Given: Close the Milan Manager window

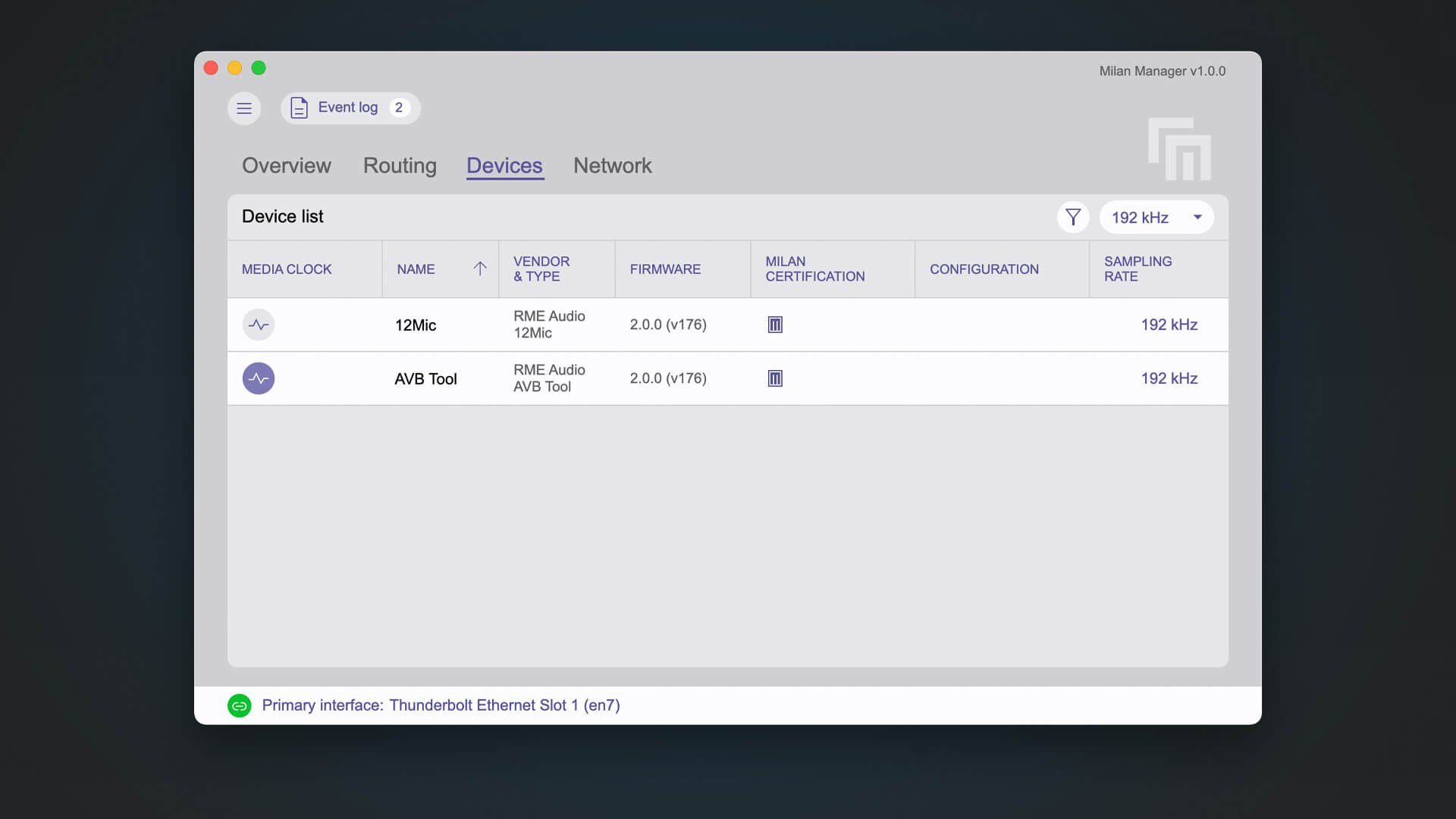Looking at the screenshot, I should click(211, 68).
